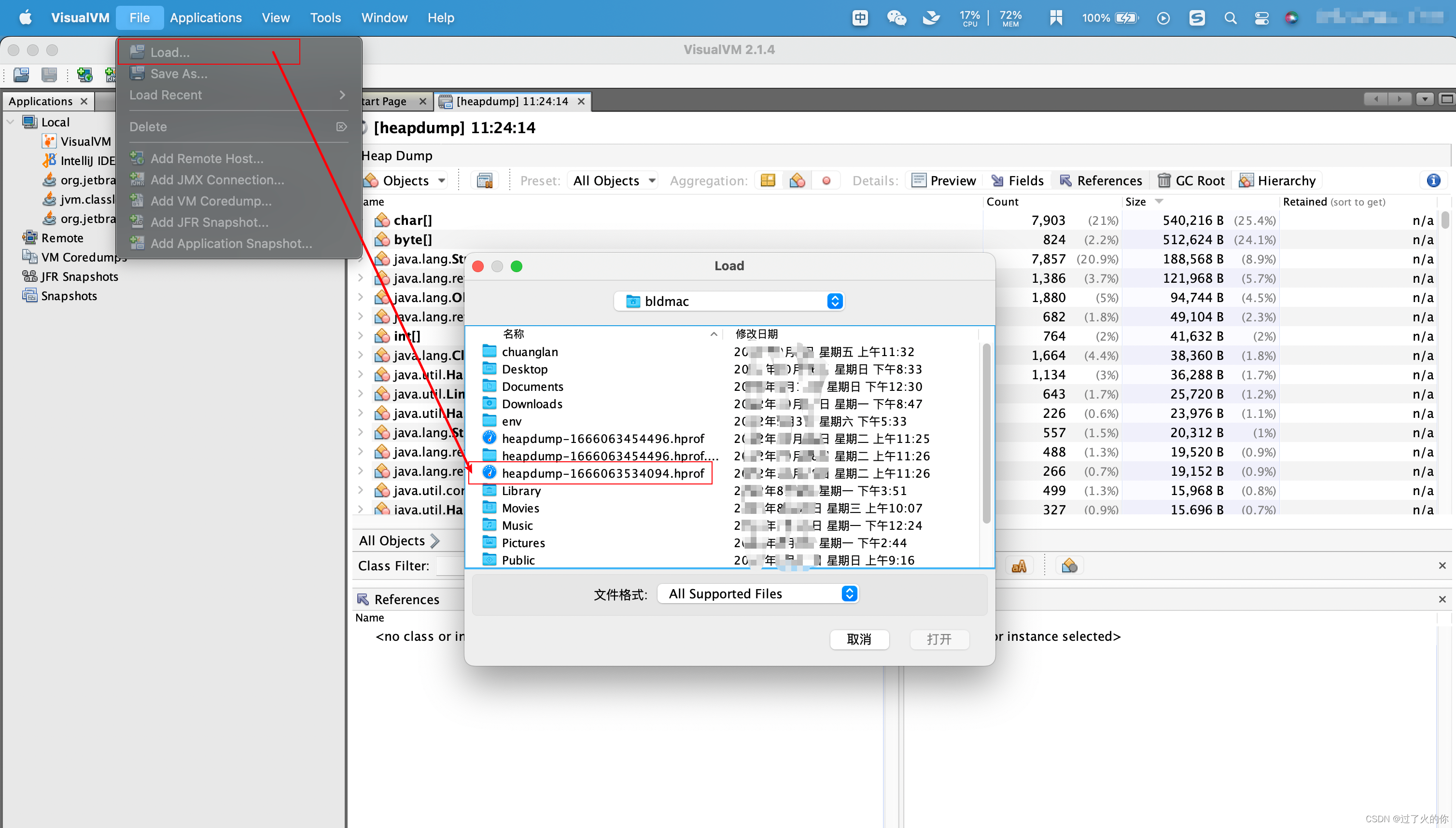Choose Add JMX Connection from File menu

point(217,180)
